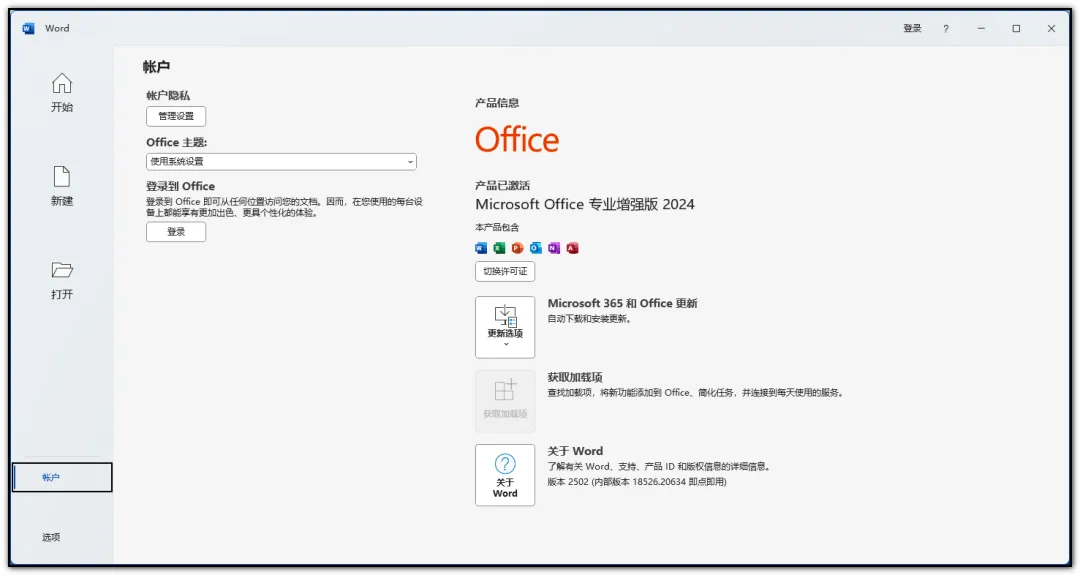Expand the 更新选项 dropdown button
1080x575 pixels.
pyautogui.click(x=505, y=327)
